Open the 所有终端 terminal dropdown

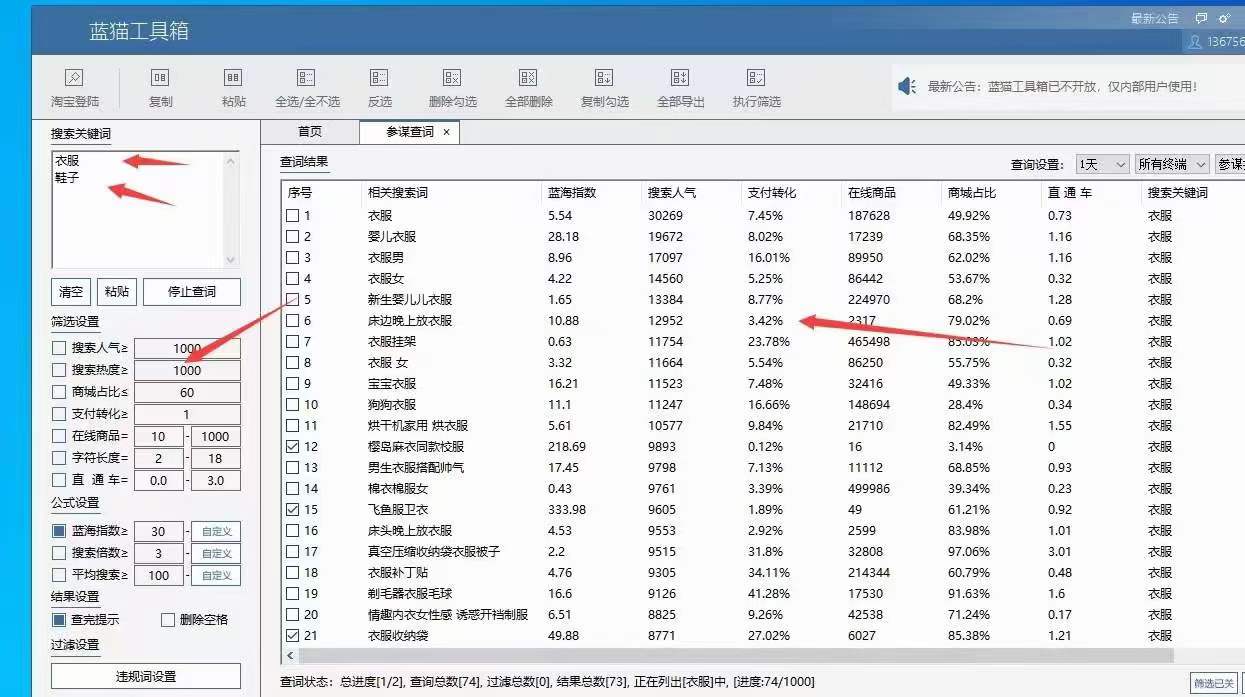pos(1171,164)
